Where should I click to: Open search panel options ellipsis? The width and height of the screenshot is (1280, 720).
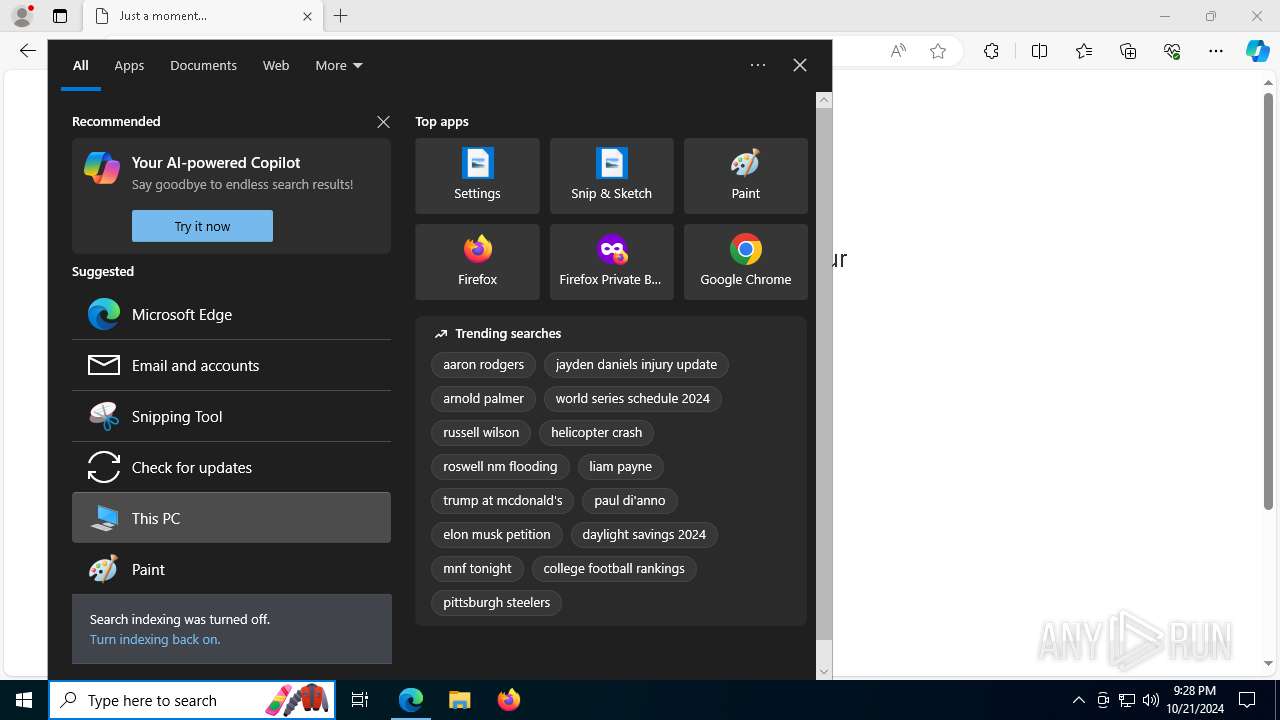(758, 65)
